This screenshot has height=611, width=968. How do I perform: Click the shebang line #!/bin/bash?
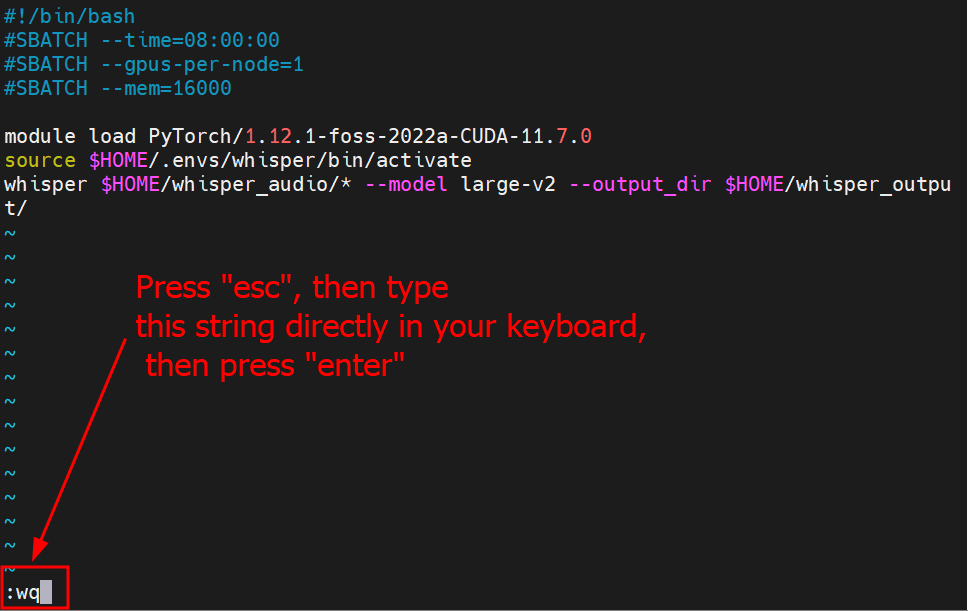point(69,16)
